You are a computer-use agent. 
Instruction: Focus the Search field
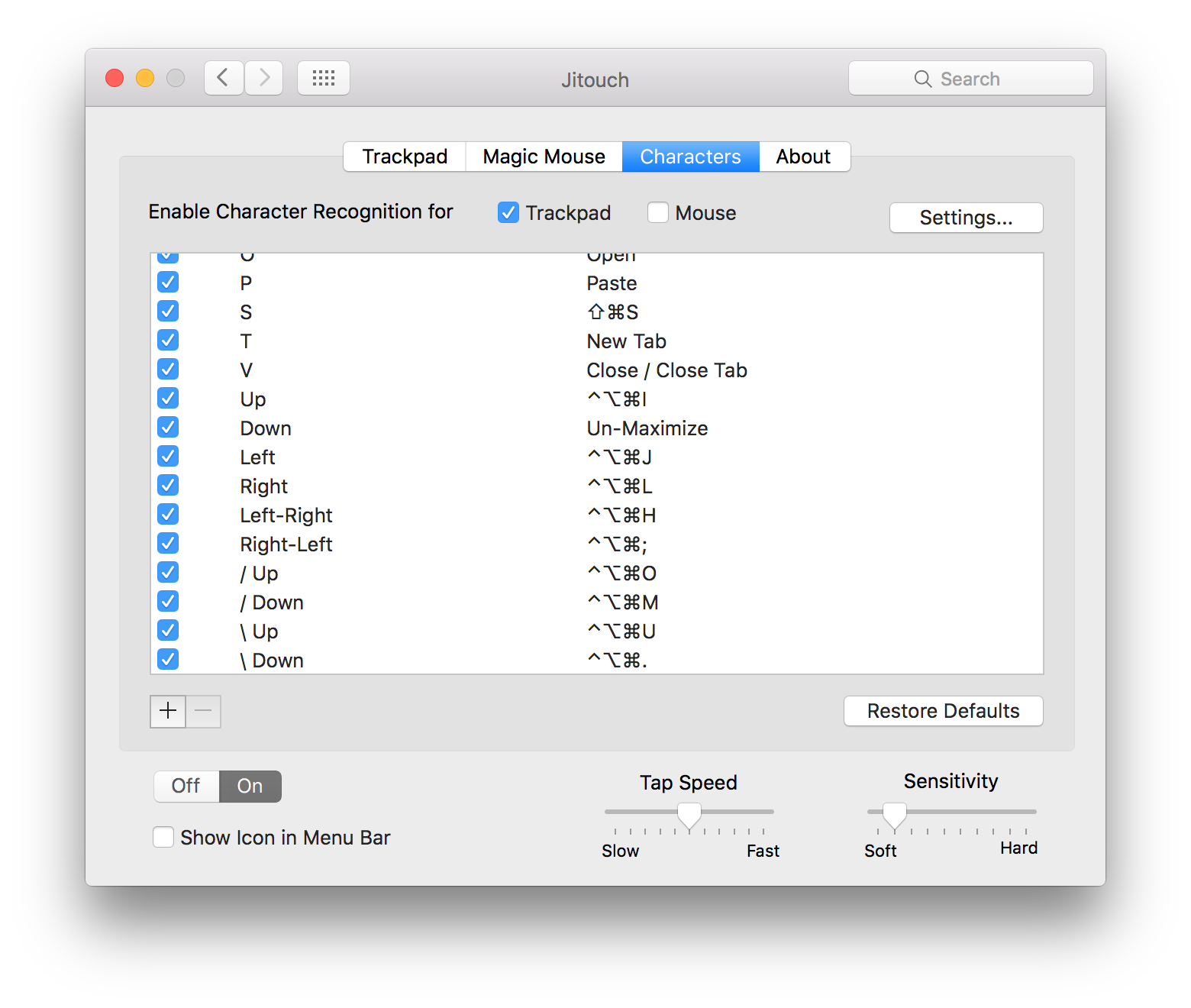(x=971, y=79)
